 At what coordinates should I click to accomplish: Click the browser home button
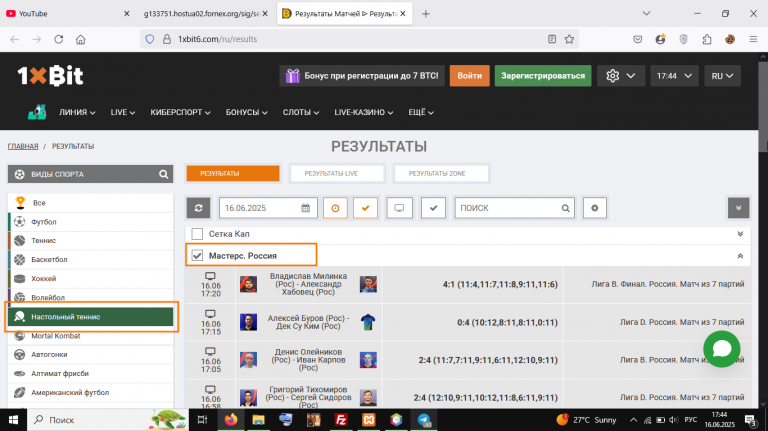point(81,39)
